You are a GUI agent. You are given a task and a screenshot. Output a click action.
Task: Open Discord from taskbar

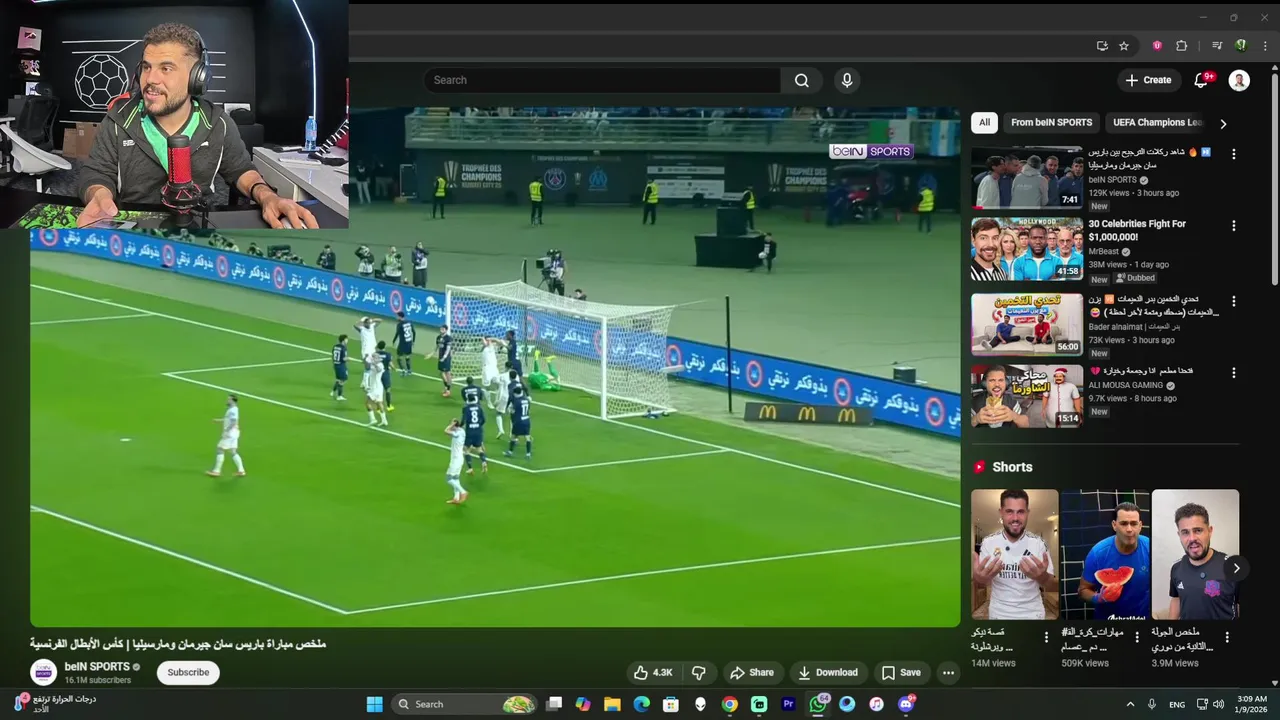click(906, 704)
